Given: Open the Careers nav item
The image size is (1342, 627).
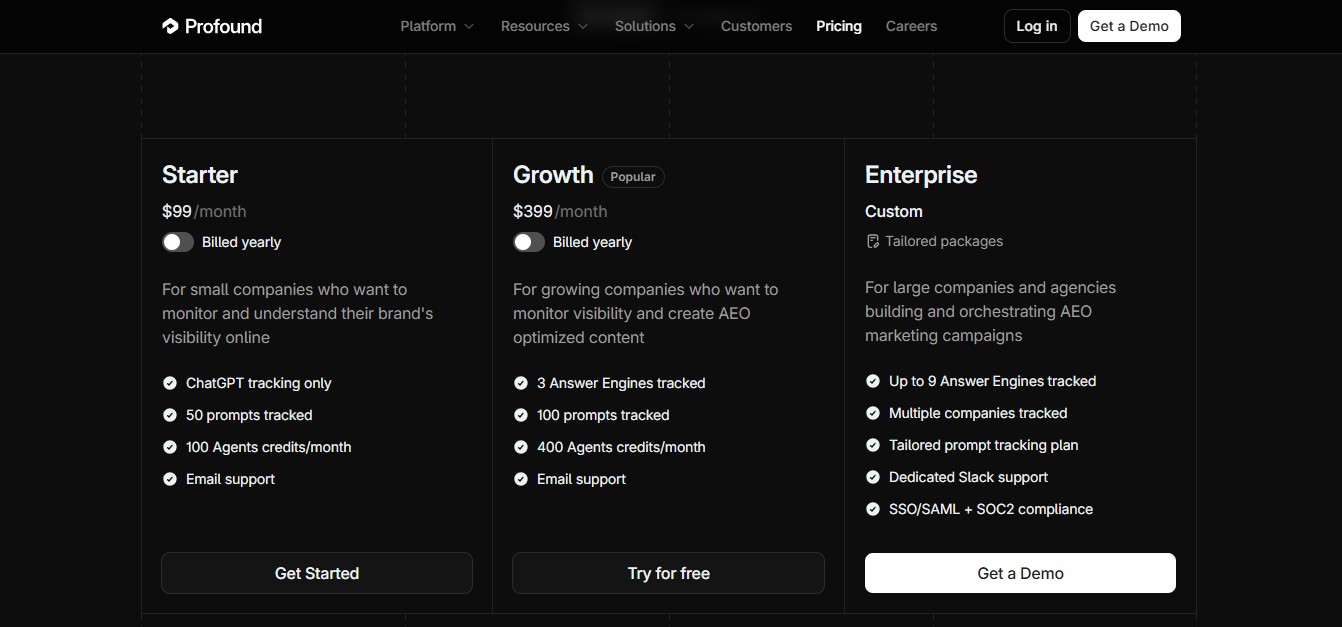Looking at the screenshot, I should 911,26.
